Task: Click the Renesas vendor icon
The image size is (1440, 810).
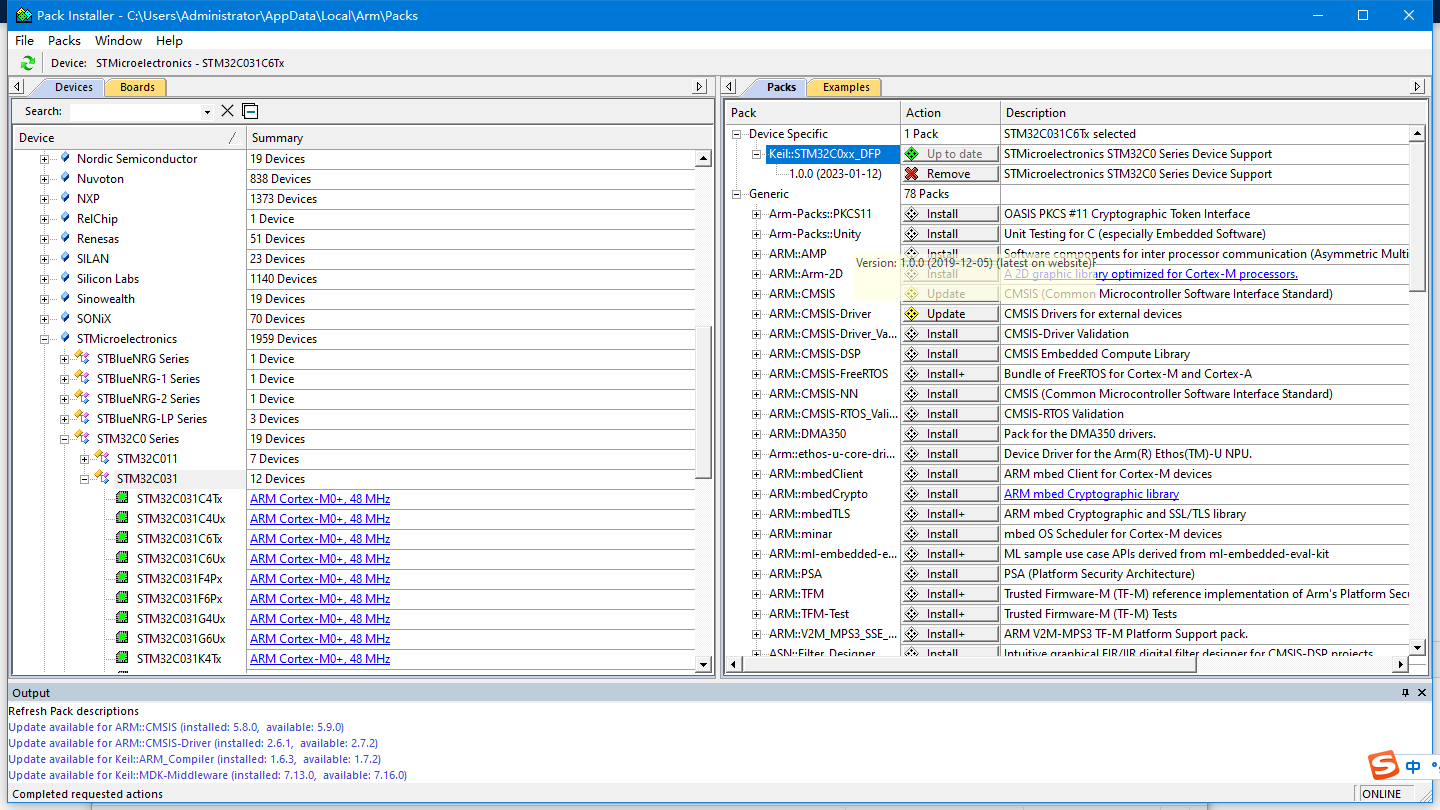Action: coord(65,238)
